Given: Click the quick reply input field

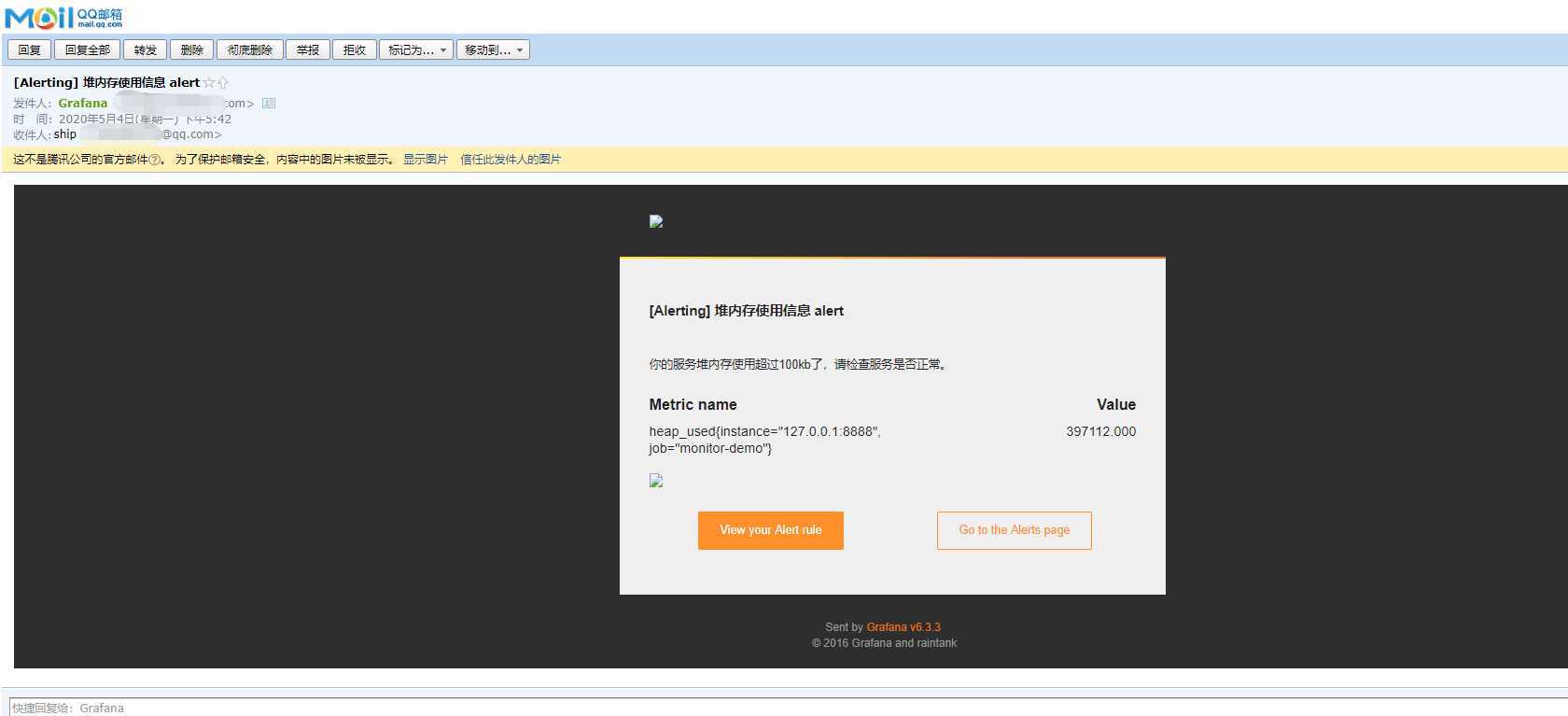Looking at the screenshot, I should tap(788, 708).
